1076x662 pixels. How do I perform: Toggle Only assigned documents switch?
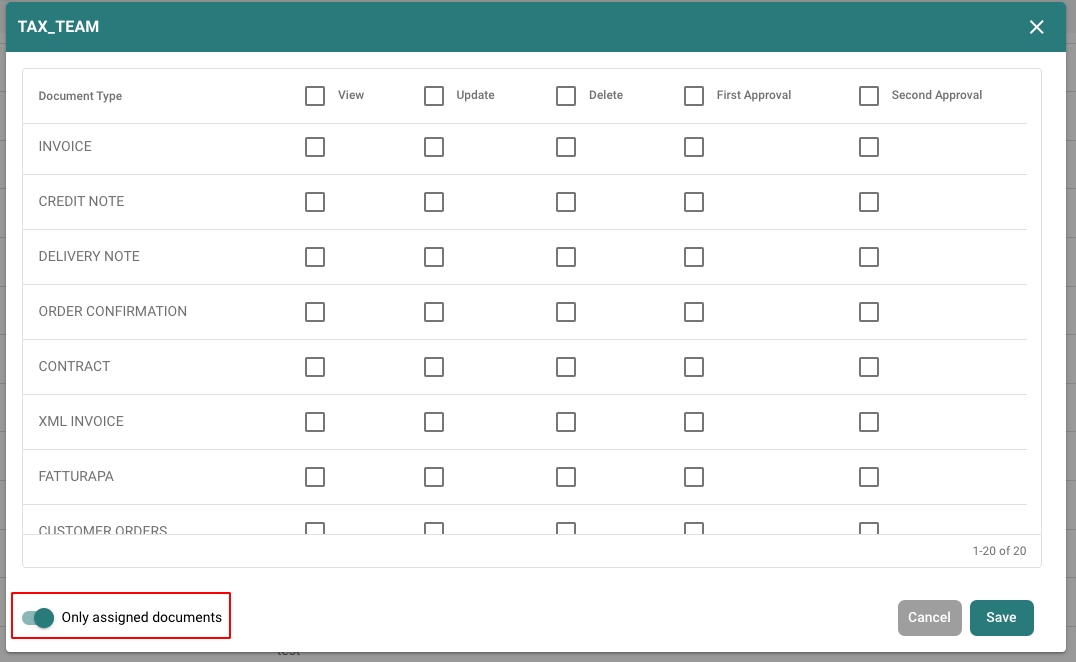[39, 618]
